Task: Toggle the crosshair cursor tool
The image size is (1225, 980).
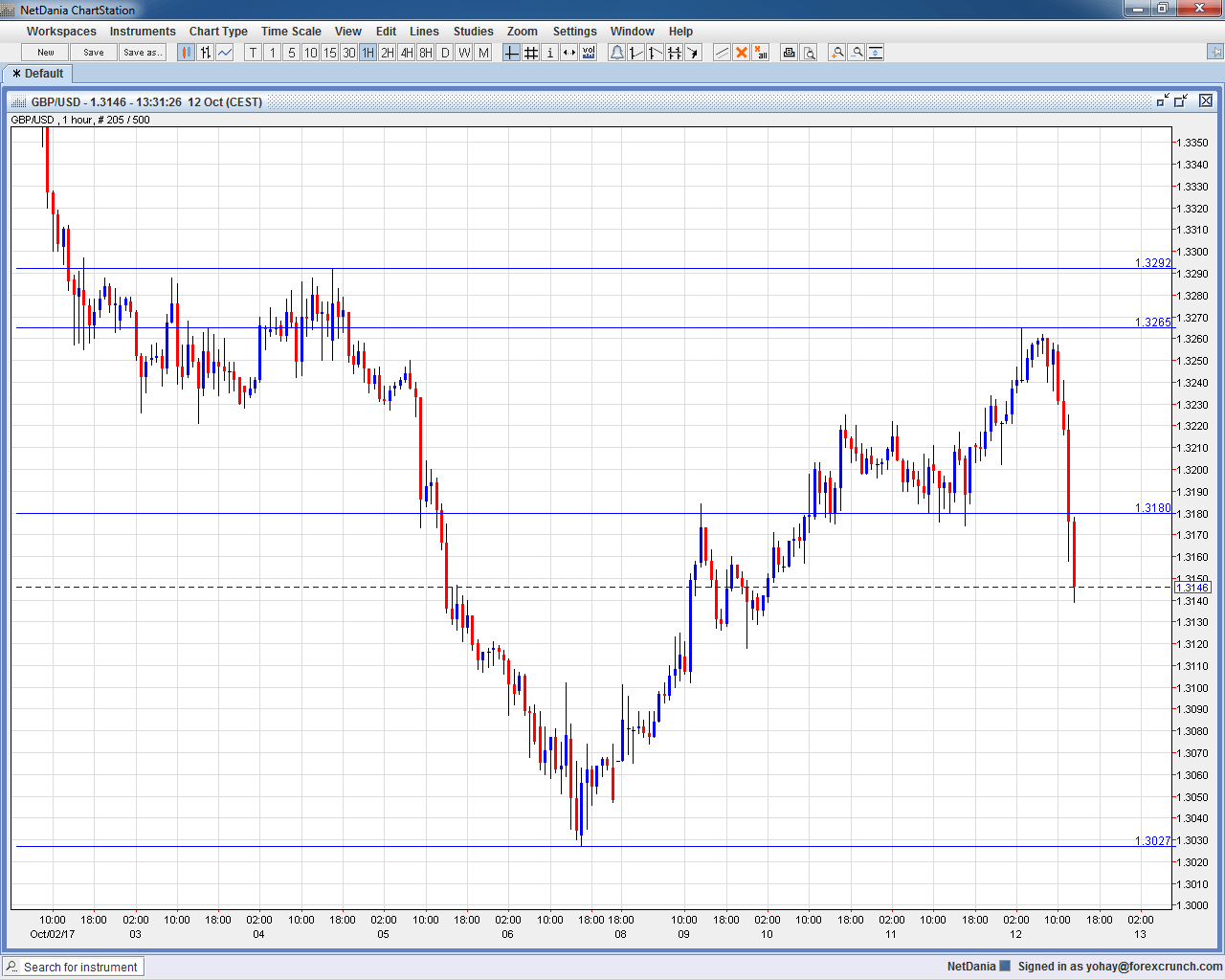Action: click(512, 53)
